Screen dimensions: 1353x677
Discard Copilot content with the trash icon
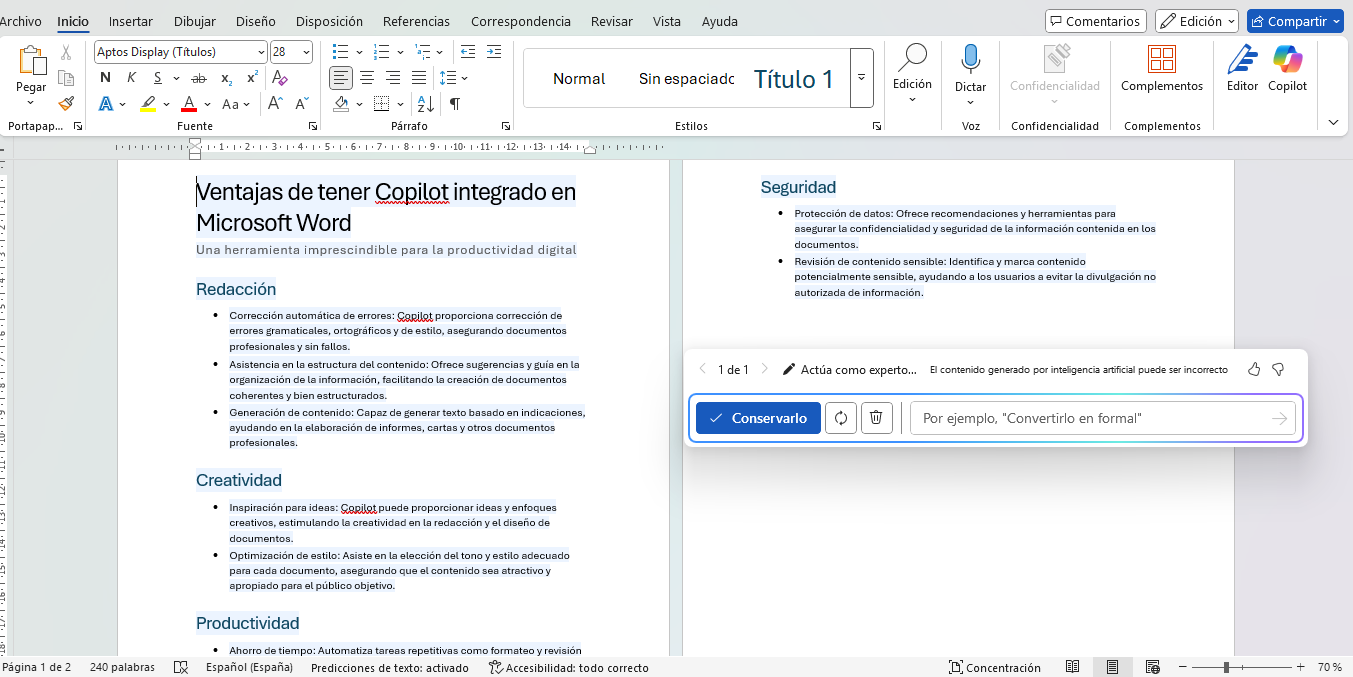coord(876,418)
